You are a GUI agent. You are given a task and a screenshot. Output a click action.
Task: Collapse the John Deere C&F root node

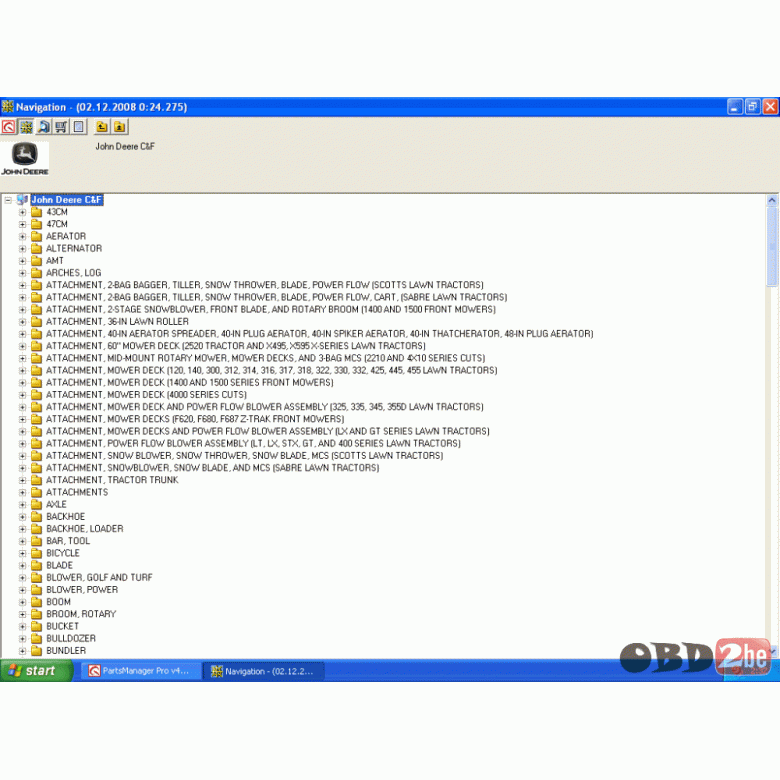[x=8, y=200]
